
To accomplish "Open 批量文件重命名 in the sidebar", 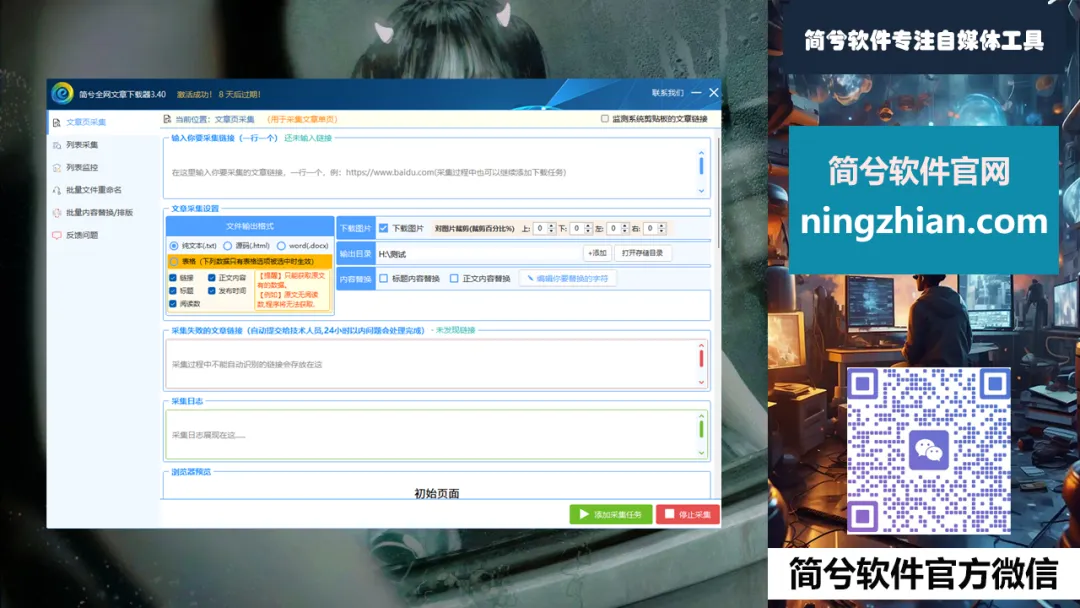I will point(93,190).
